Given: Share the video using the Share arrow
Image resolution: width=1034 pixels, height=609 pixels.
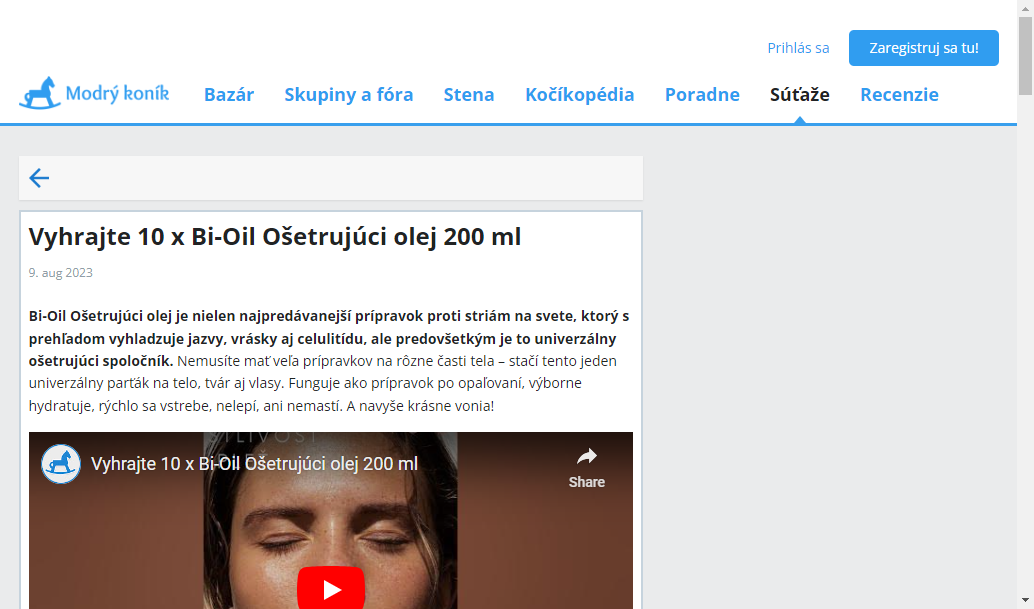Looking at the screenshot, I should click(x=586, y=467).
